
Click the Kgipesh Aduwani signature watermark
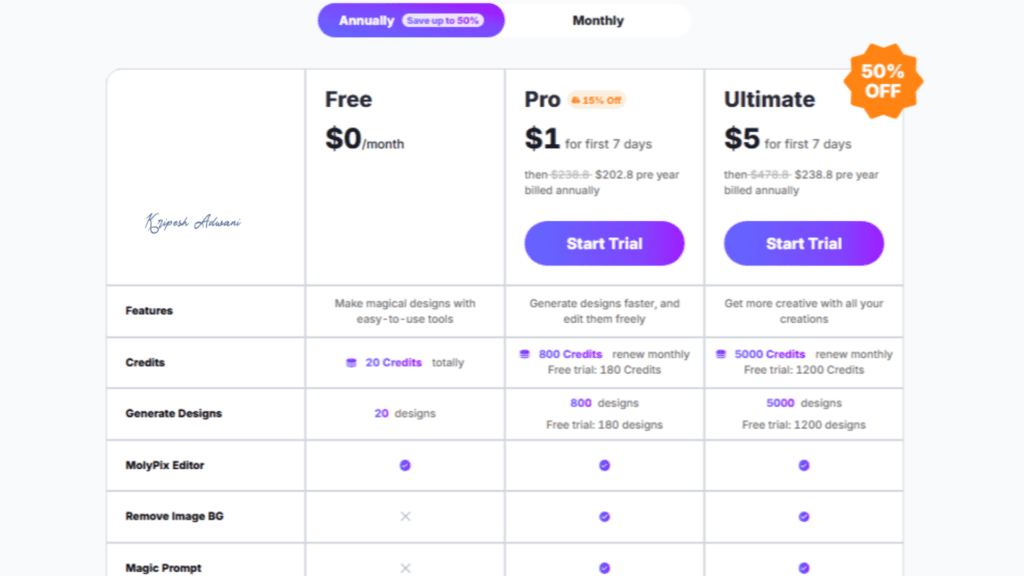pyautogui.click(x=193, y=222)
